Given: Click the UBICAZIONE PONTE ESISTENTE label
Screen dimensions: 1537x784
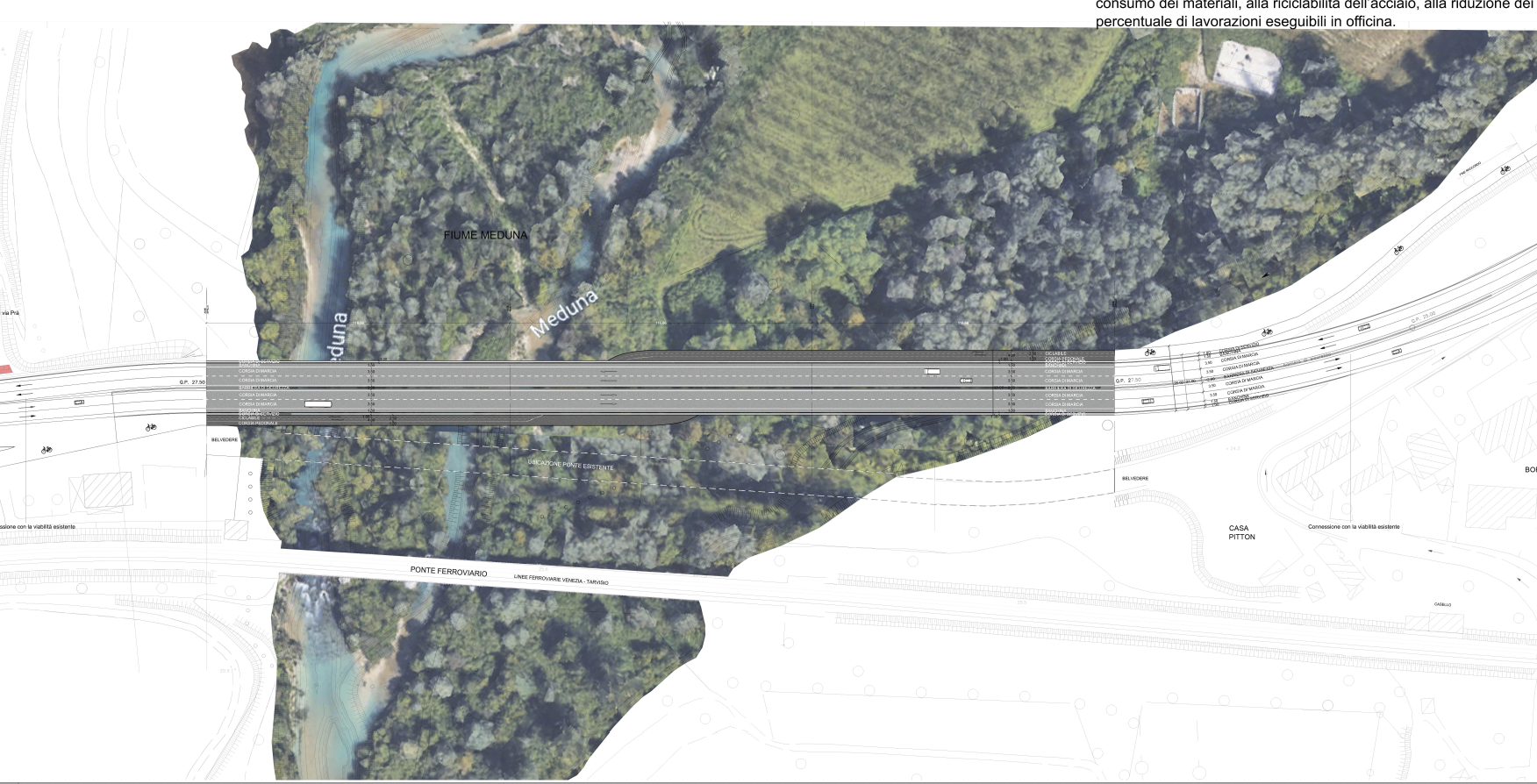Looking at the screenshot, I should click(570, 465).
